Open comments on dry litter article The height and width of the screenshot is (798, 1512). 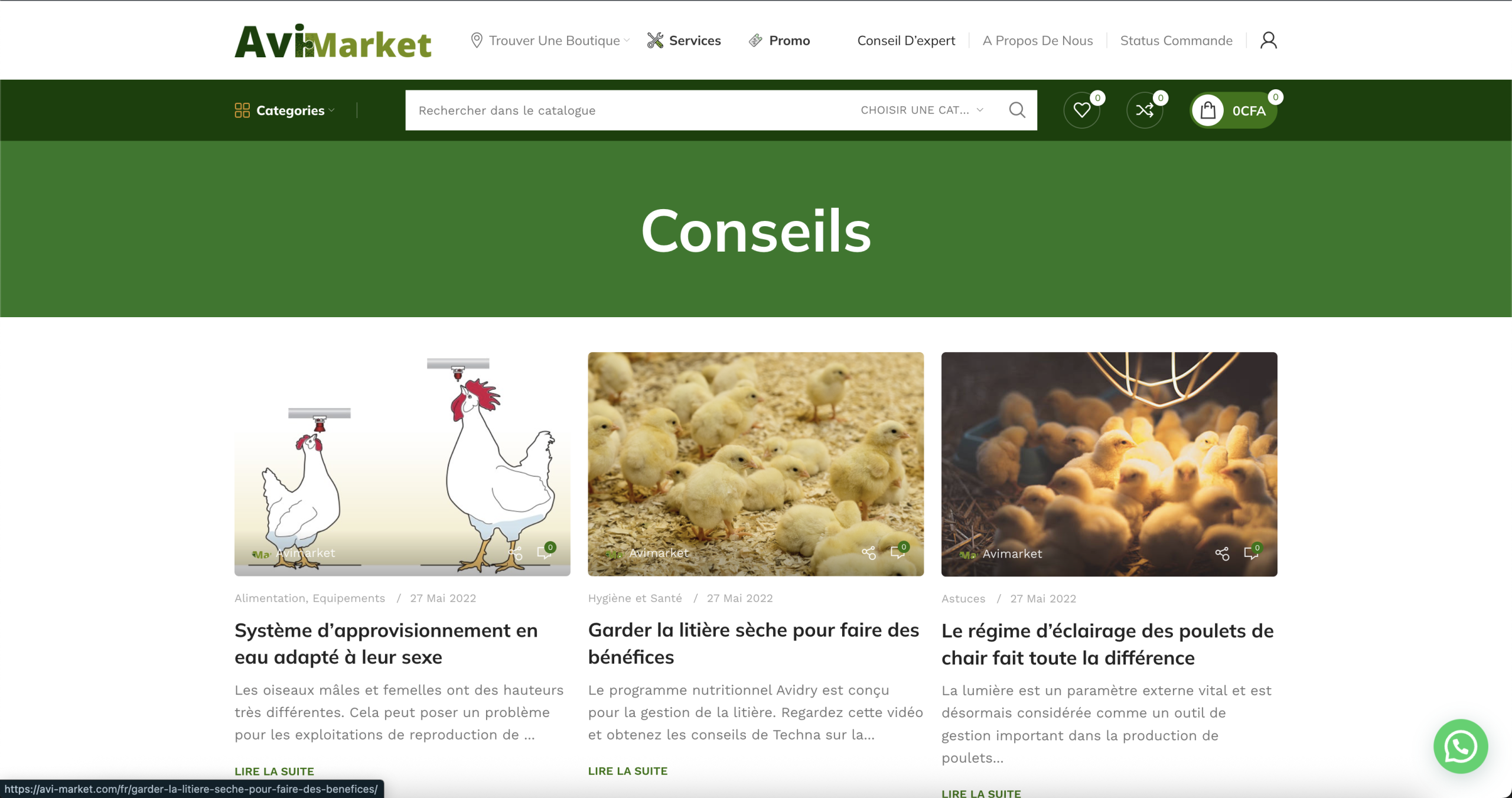click(x=898, y=552)
